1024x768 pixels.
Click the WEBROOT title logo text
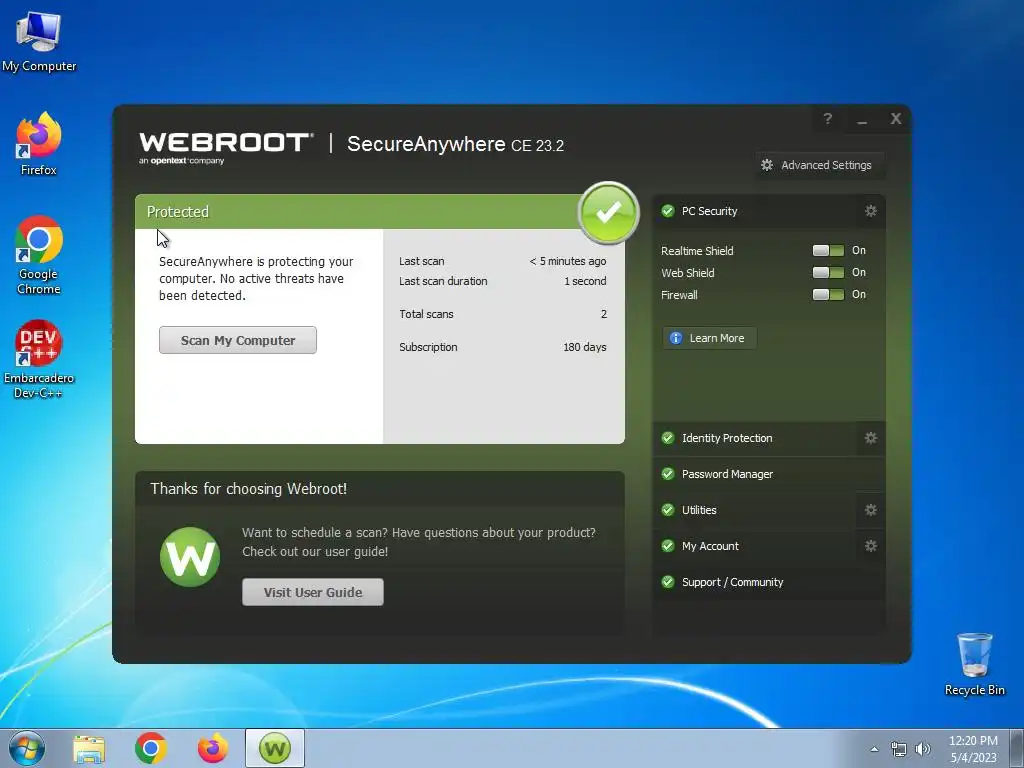pyautogui.click(x=226, y=142)
